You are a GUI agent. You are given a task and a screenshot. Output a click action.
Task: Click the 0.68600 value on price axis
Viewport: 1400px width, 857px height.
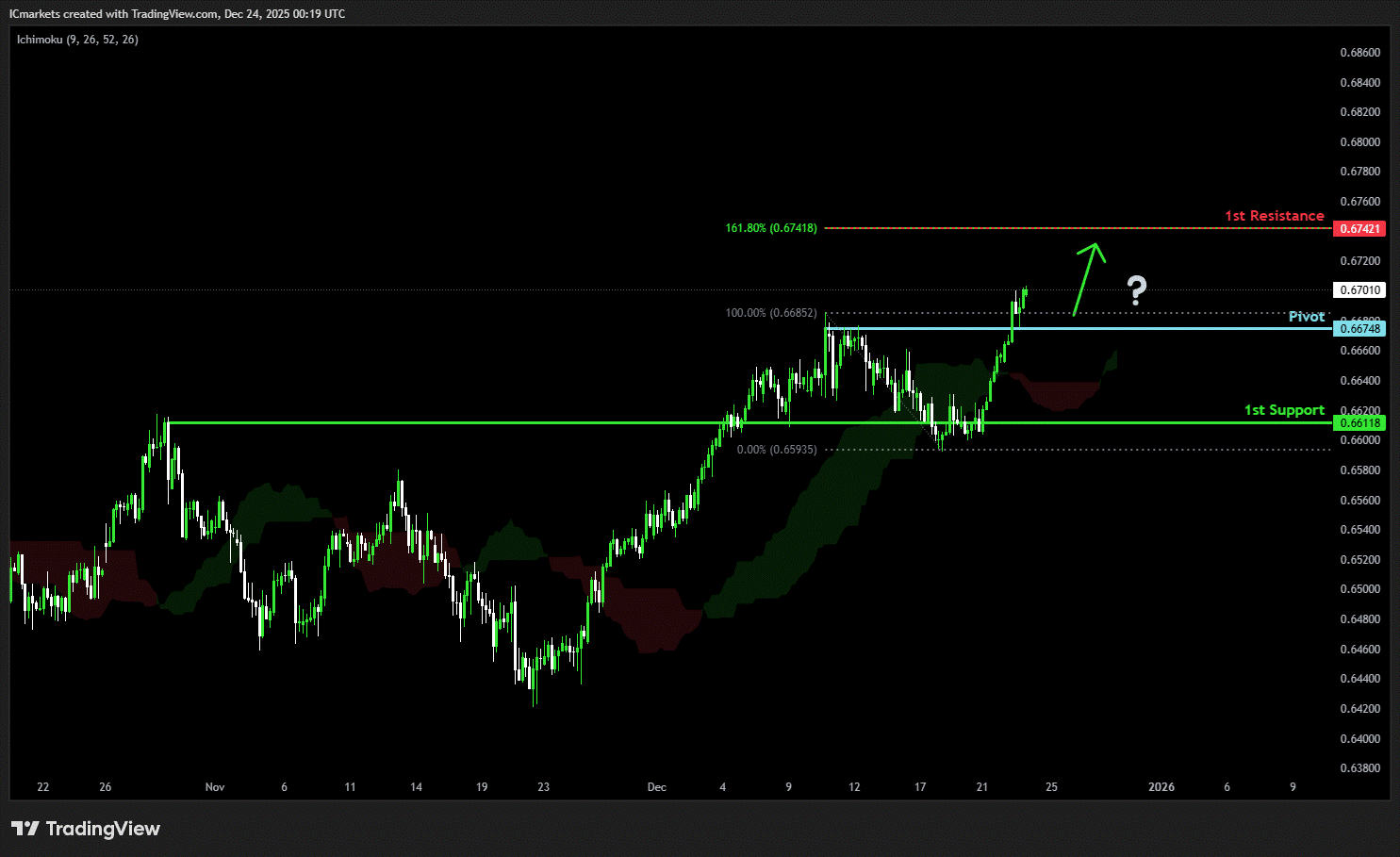(x=1359, y=53)
